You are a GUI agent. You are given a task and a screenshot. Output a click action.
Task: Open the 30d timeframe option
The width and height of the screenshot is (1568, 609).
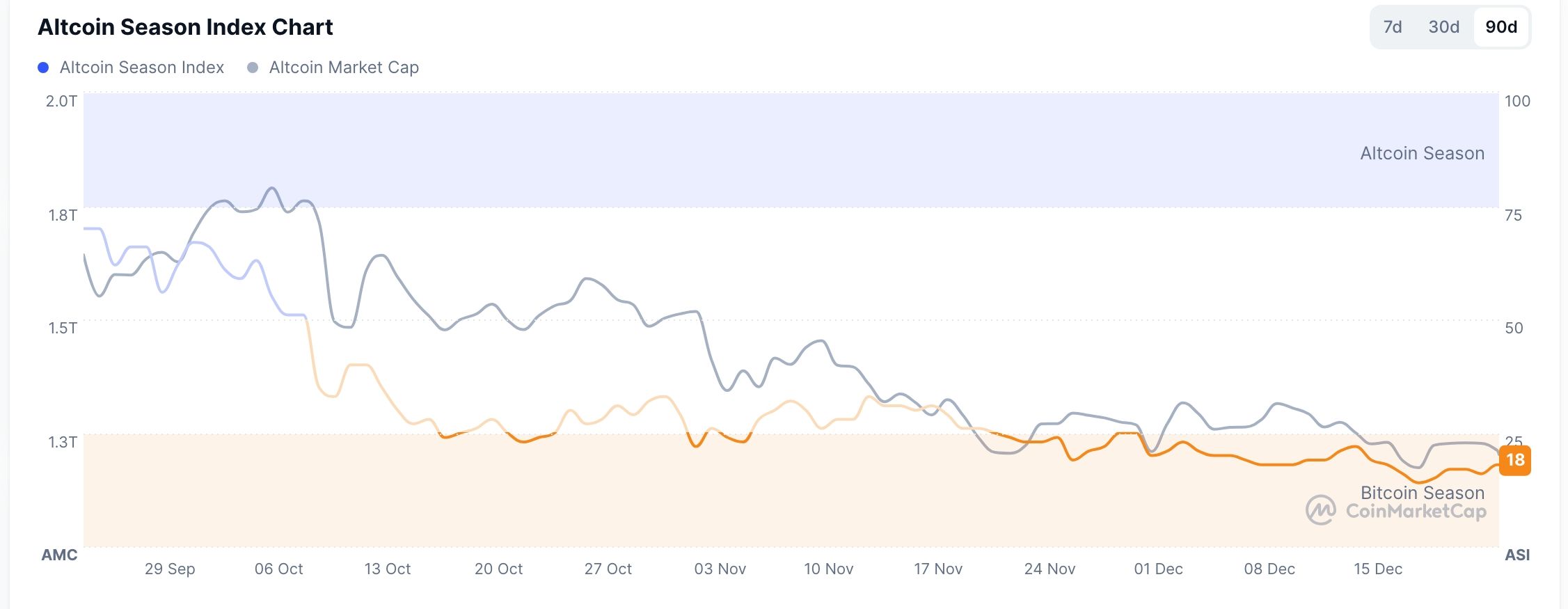click(x=1444, y=26)
